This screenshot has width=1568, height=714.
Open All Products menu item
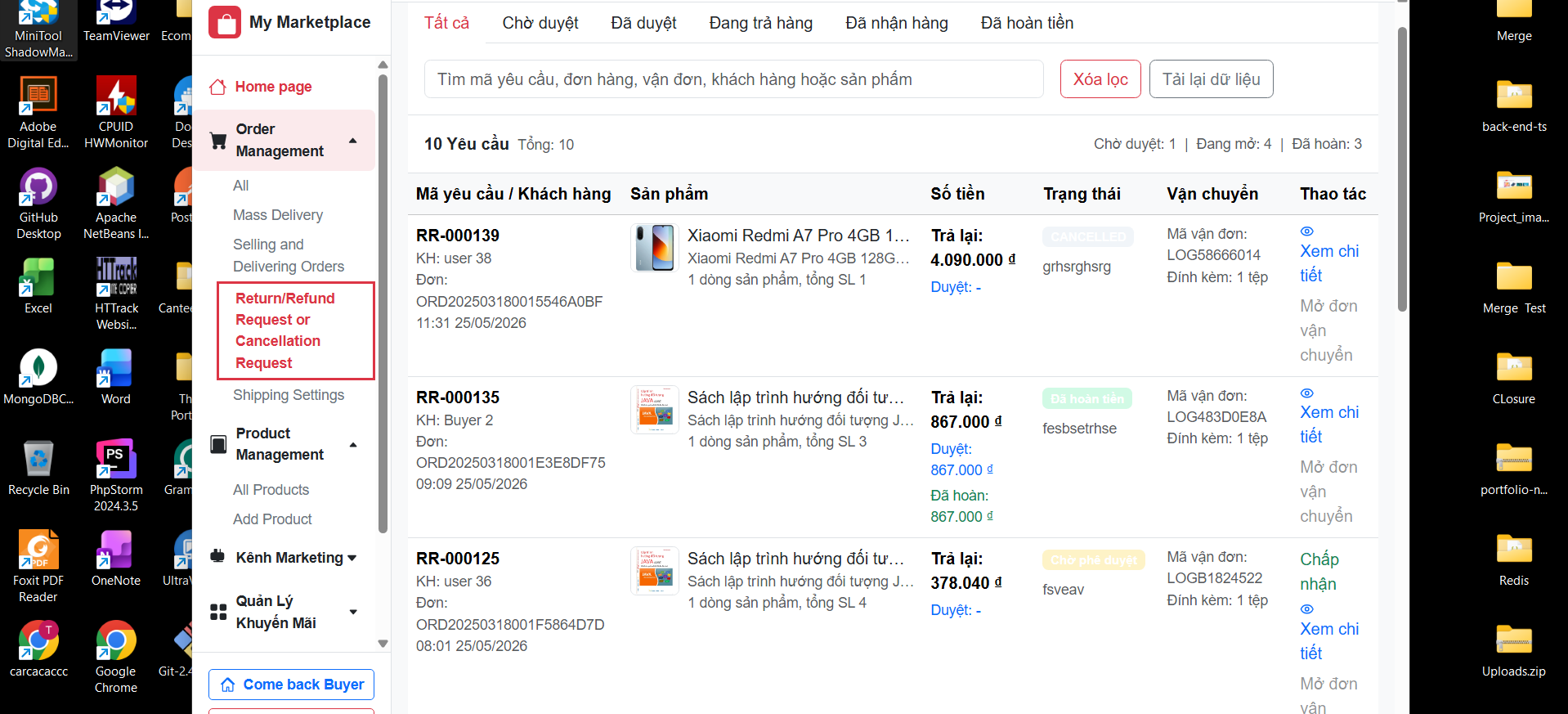click(271, 490)
